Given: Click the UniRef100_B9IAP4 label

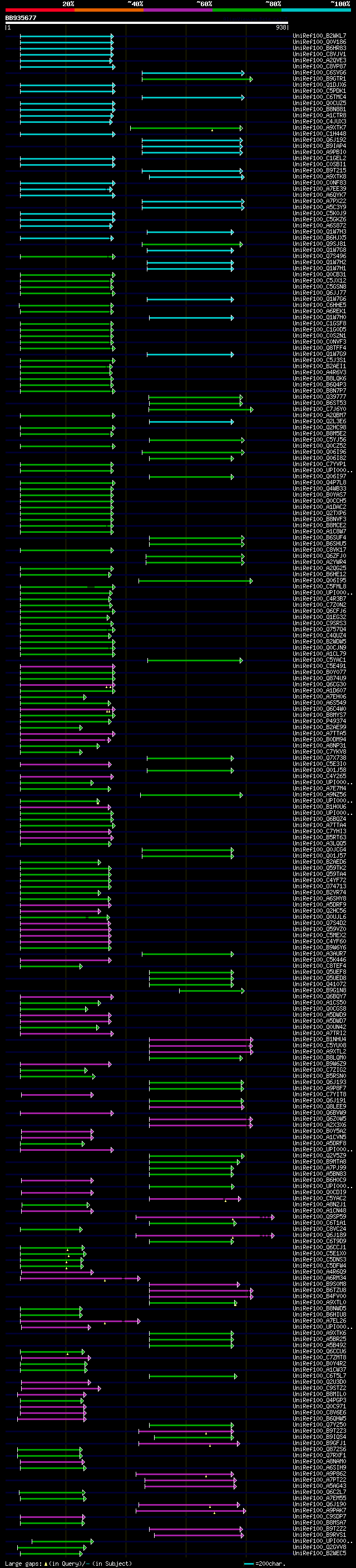Looking at the screenshot, I should click(x=319, y=146).
